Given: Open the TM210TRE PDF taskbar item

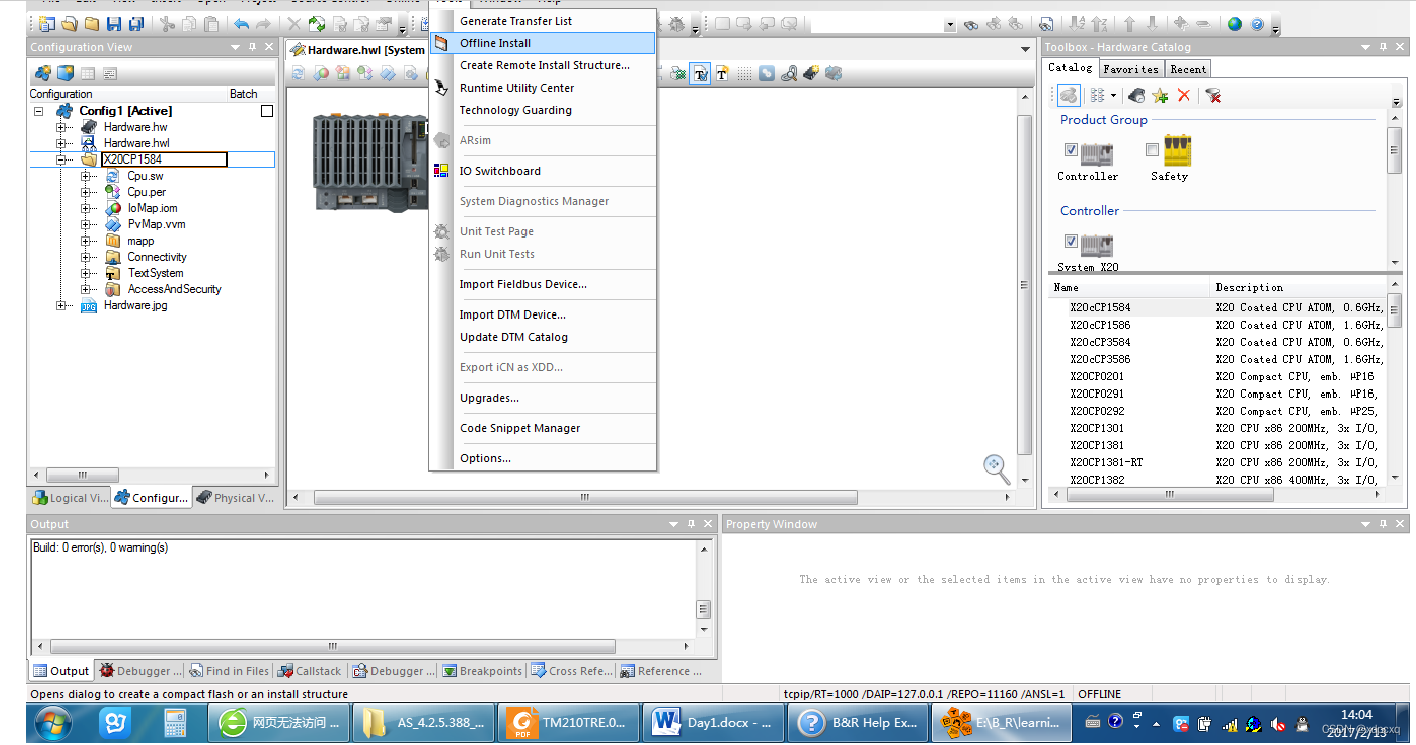Looking at the screenshot, I should click(x=568, y=721).
